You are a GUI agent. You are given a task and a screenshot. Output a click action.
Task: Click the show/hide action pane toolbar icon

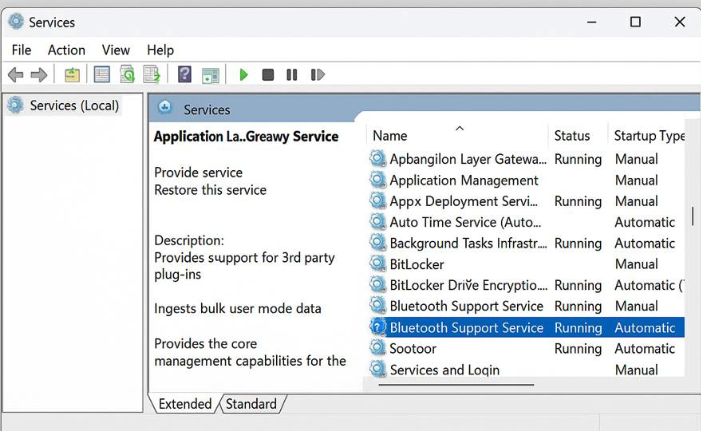pyautogui.click(x=210, y=76)
